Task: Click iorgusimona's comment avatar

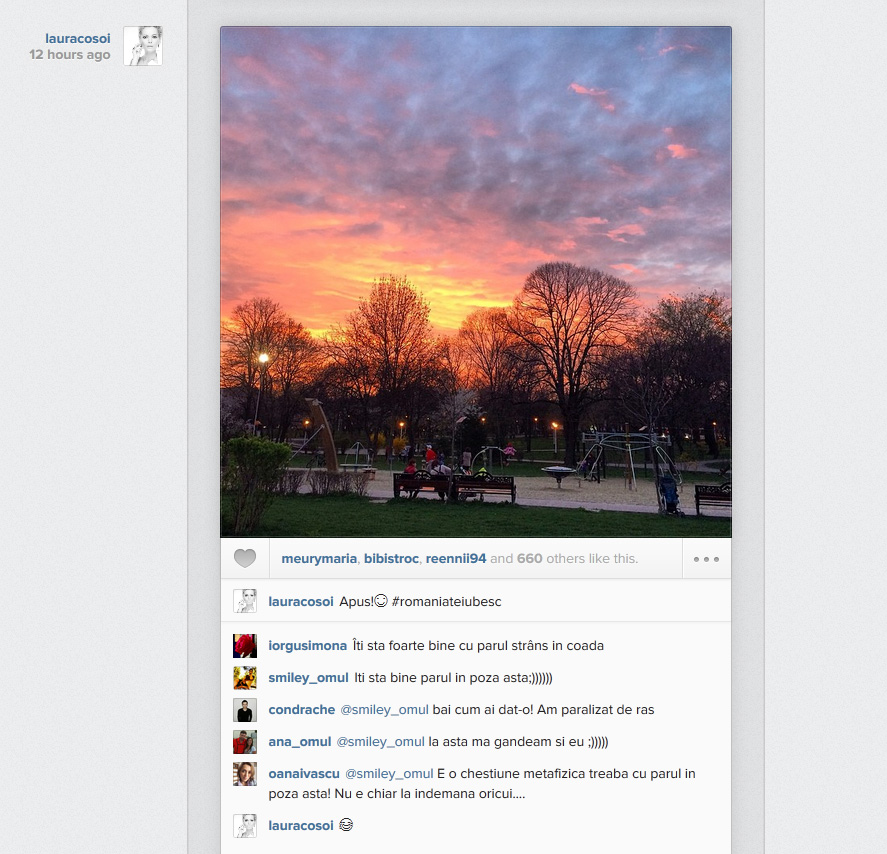Action: (245, 646)
